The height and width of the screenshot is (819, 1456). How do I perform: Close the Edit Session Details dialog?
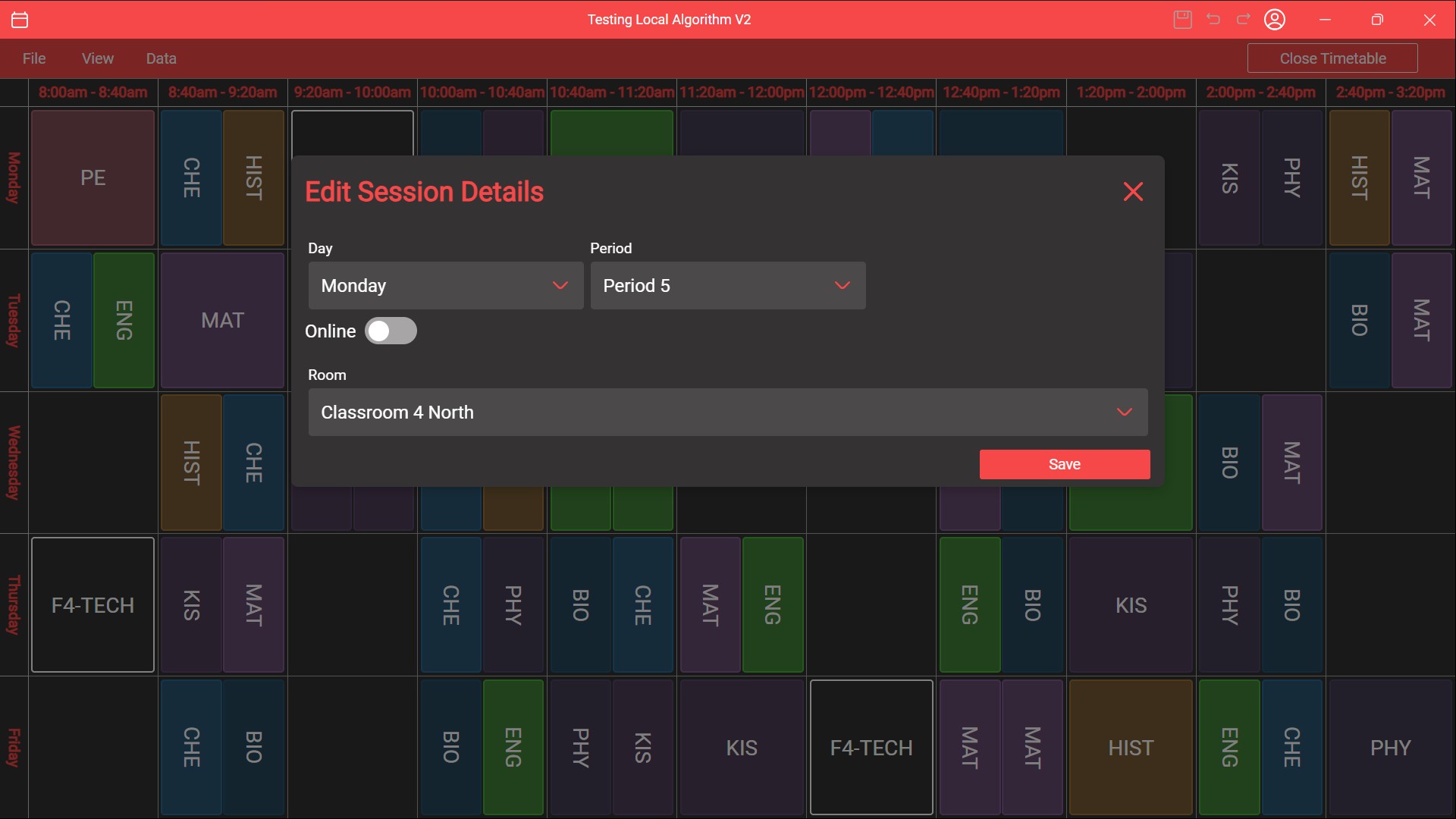pyautogui.click(x=1133, y=192)
